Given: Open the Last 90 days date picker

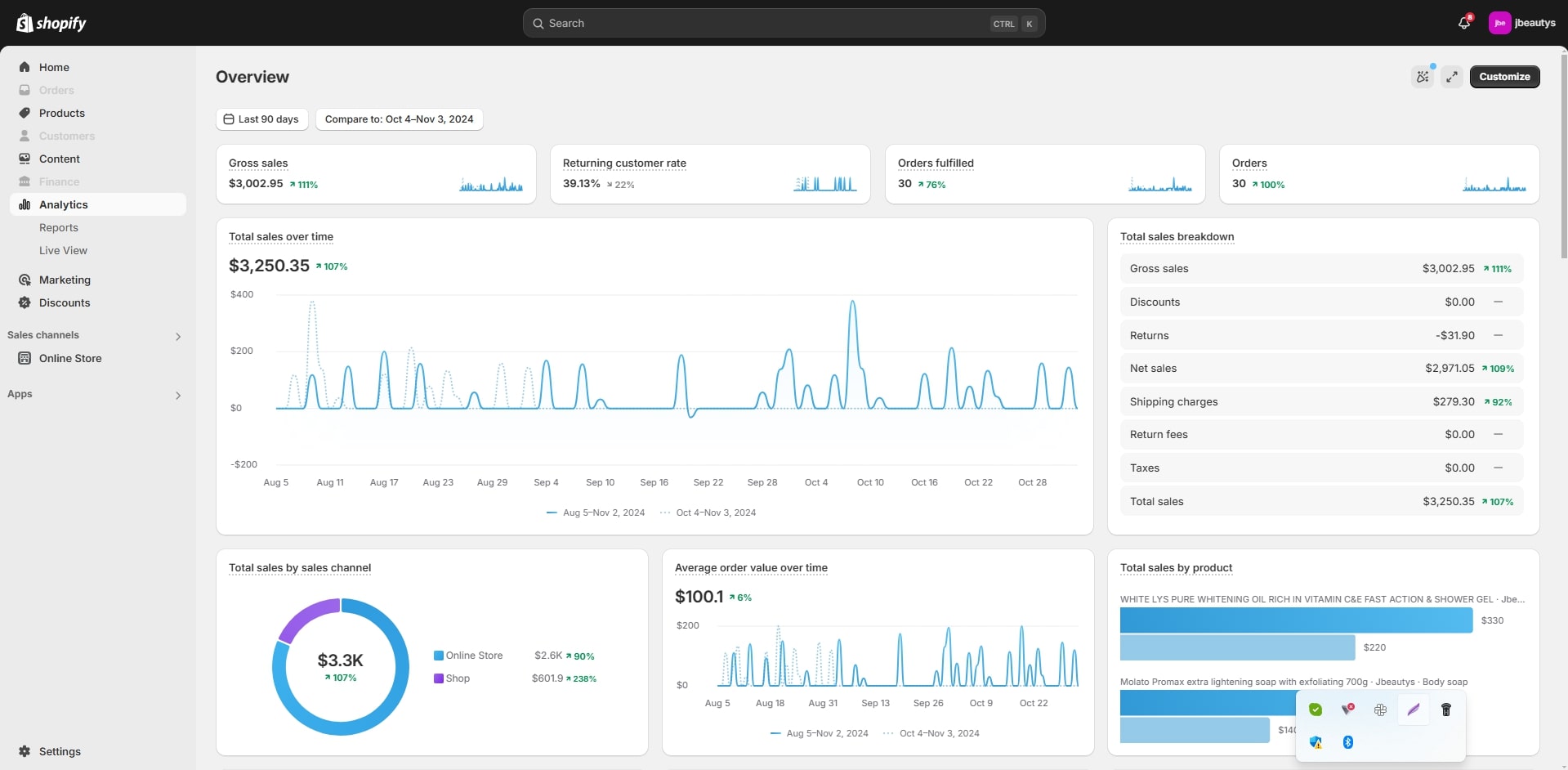Looking at the screenshot, I should click(261, 119).
